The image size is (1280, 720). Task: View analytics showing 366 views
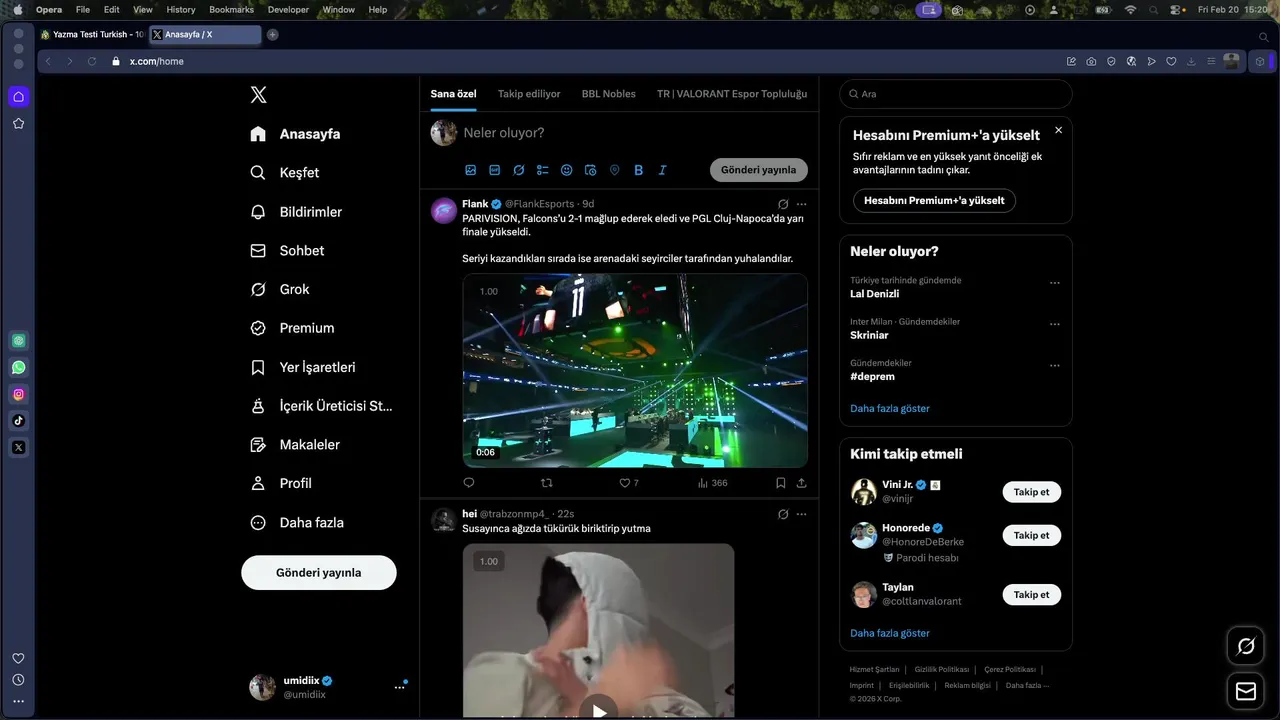(x=712, y=483)
